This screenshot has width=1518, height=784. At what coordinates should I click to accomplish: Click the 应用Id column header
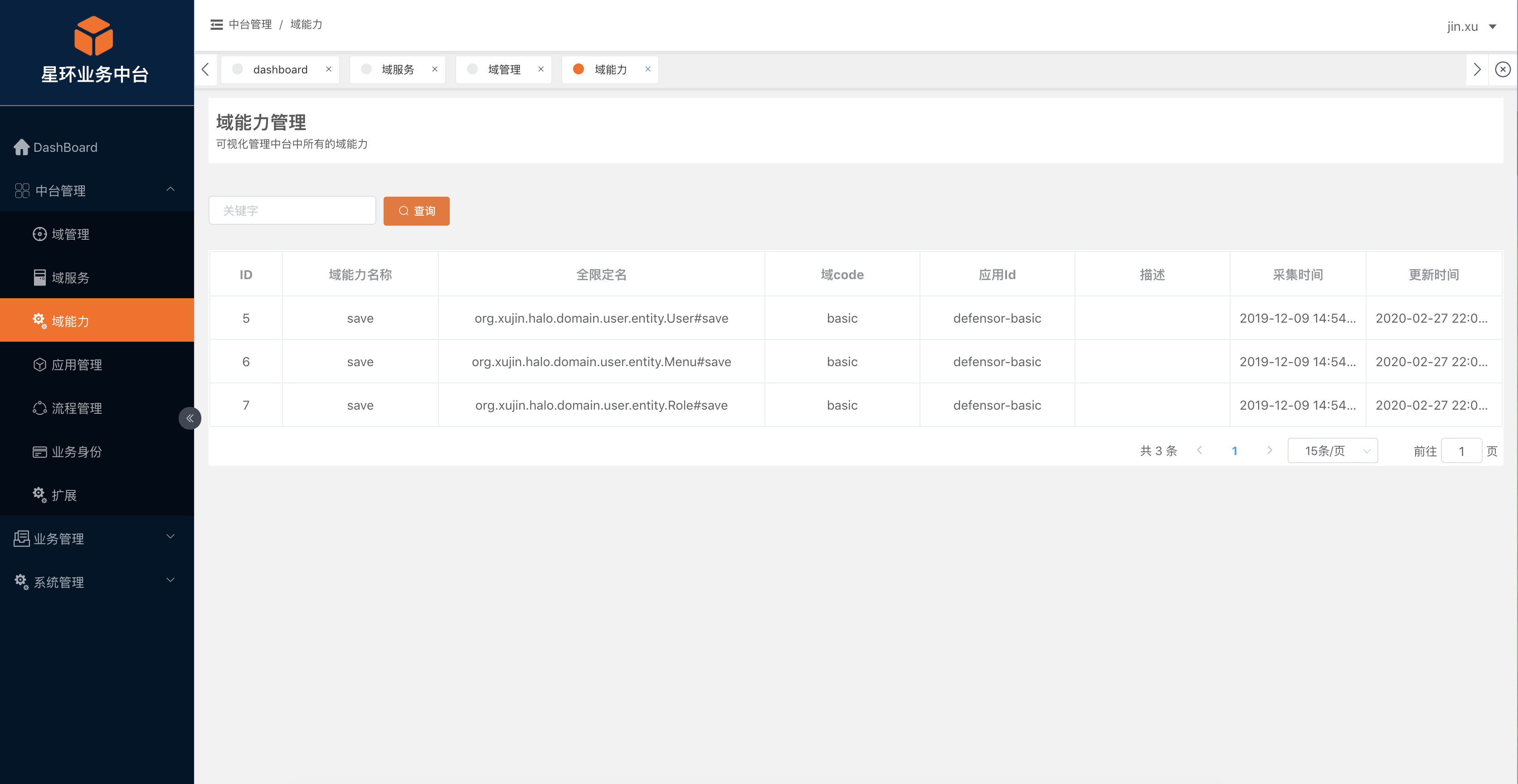(997, 275)
